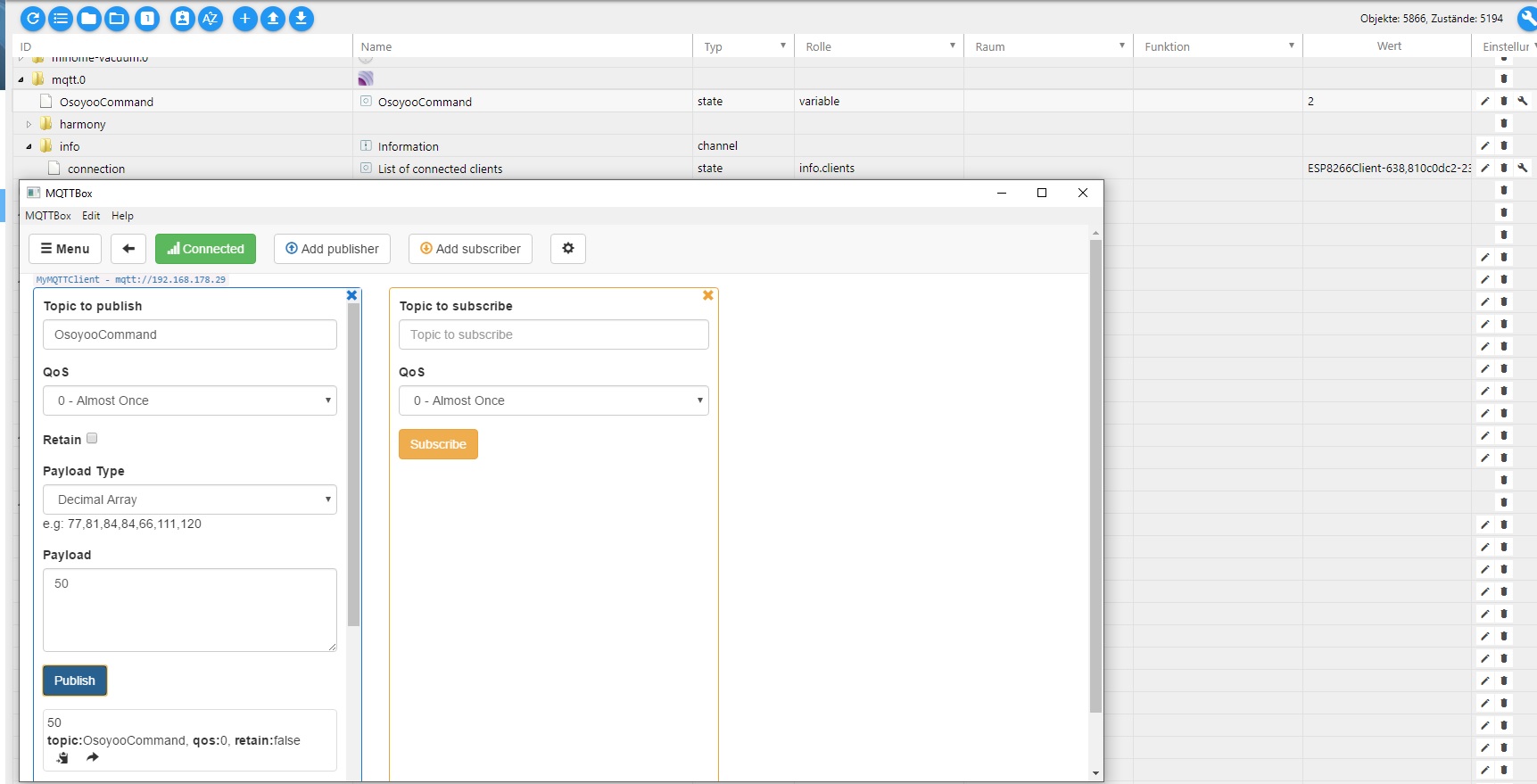Click MyMQTTClient connection label
Screen dimensions: 1537x784
tap(131, 279)
